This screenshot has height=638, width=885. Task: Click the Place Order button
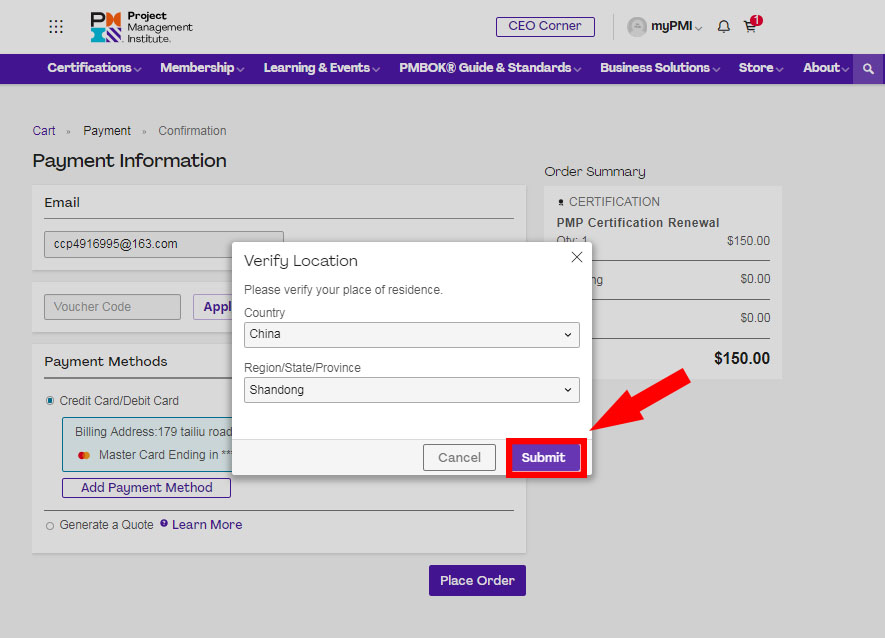click(477, 580)
